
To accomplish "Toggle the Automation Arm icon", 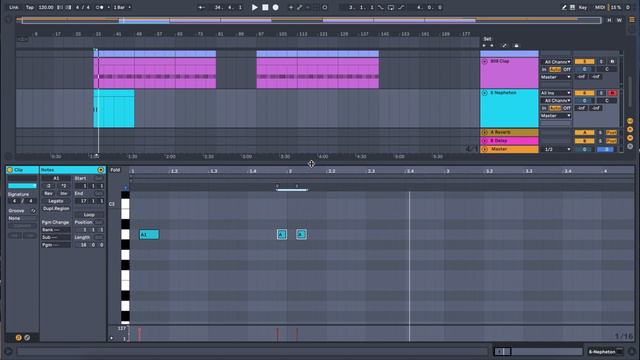I will (300, 7).
